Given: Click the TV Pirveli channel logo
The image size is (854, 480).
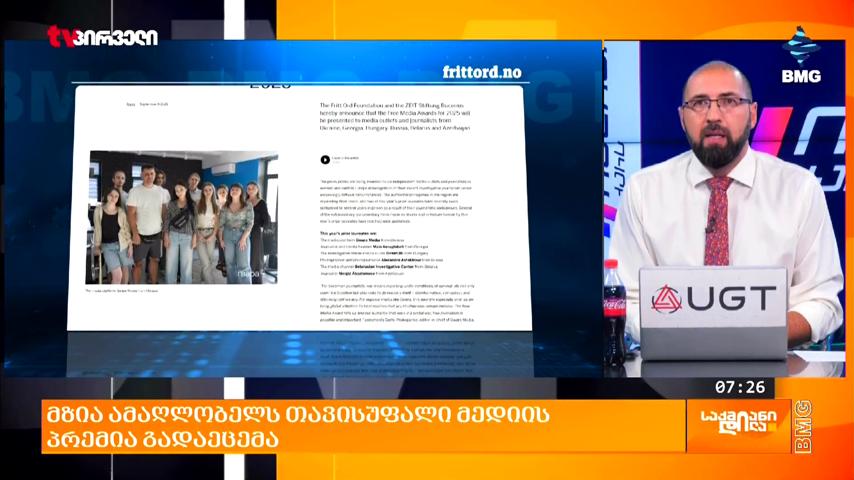Looking at the screenshot, I should tap(102, 37).
